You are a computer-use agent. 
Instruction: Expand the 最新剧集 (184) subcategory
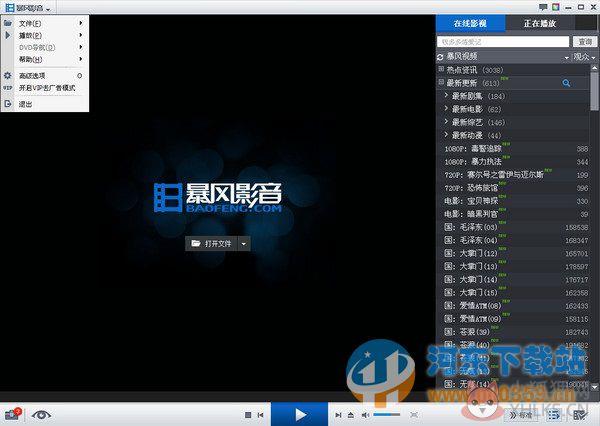446,96
